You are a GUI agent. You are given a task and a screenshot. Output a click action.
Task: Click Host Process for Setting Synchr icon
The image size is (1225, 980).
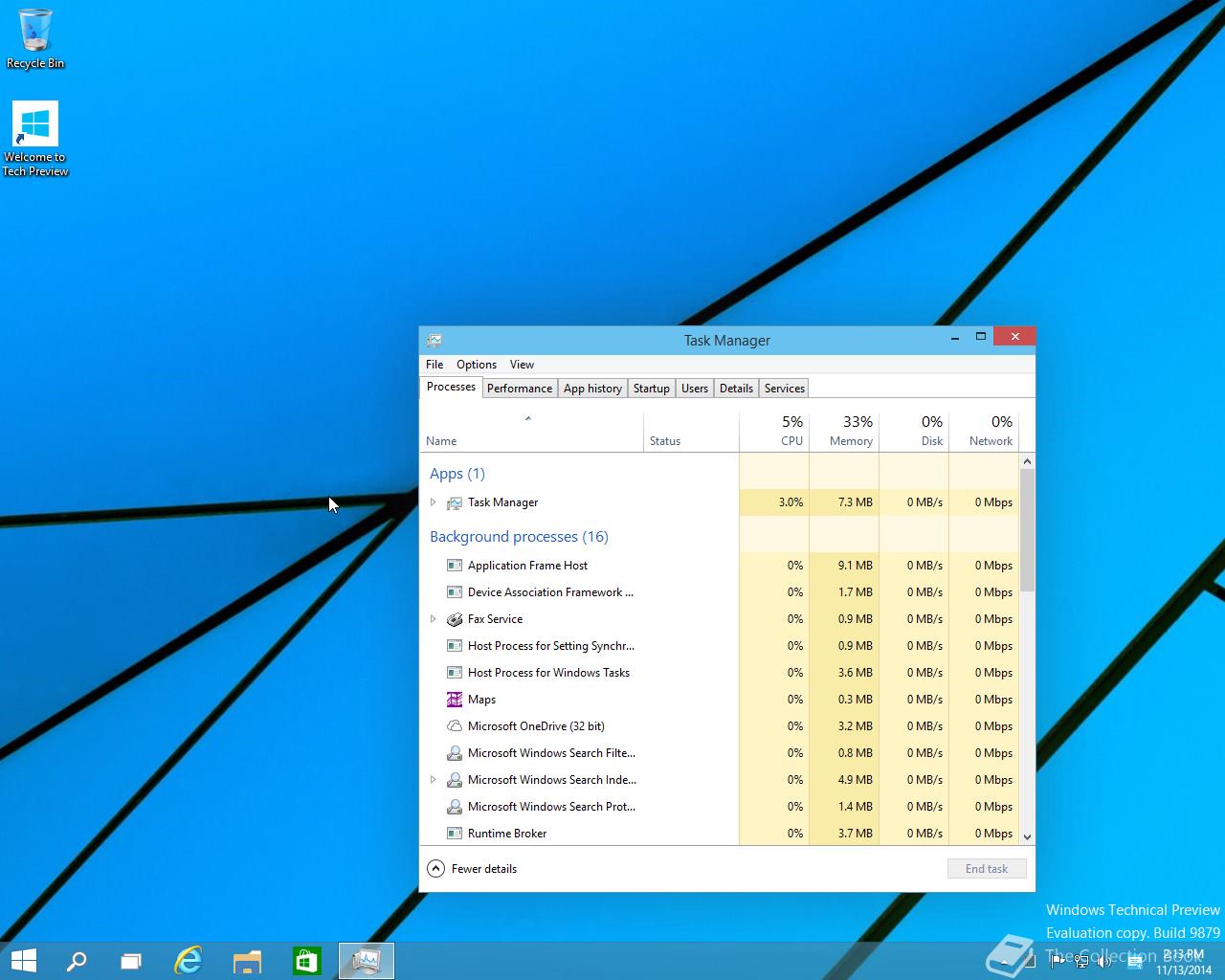coord(455,646)
